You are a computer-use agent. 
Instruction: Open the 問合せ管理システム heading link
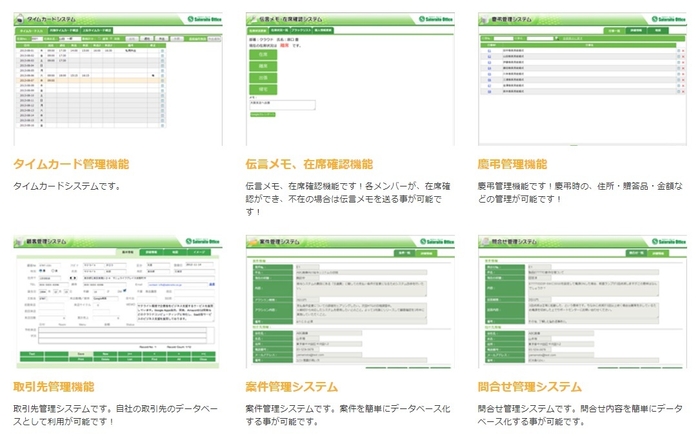[x=529, y=386]
